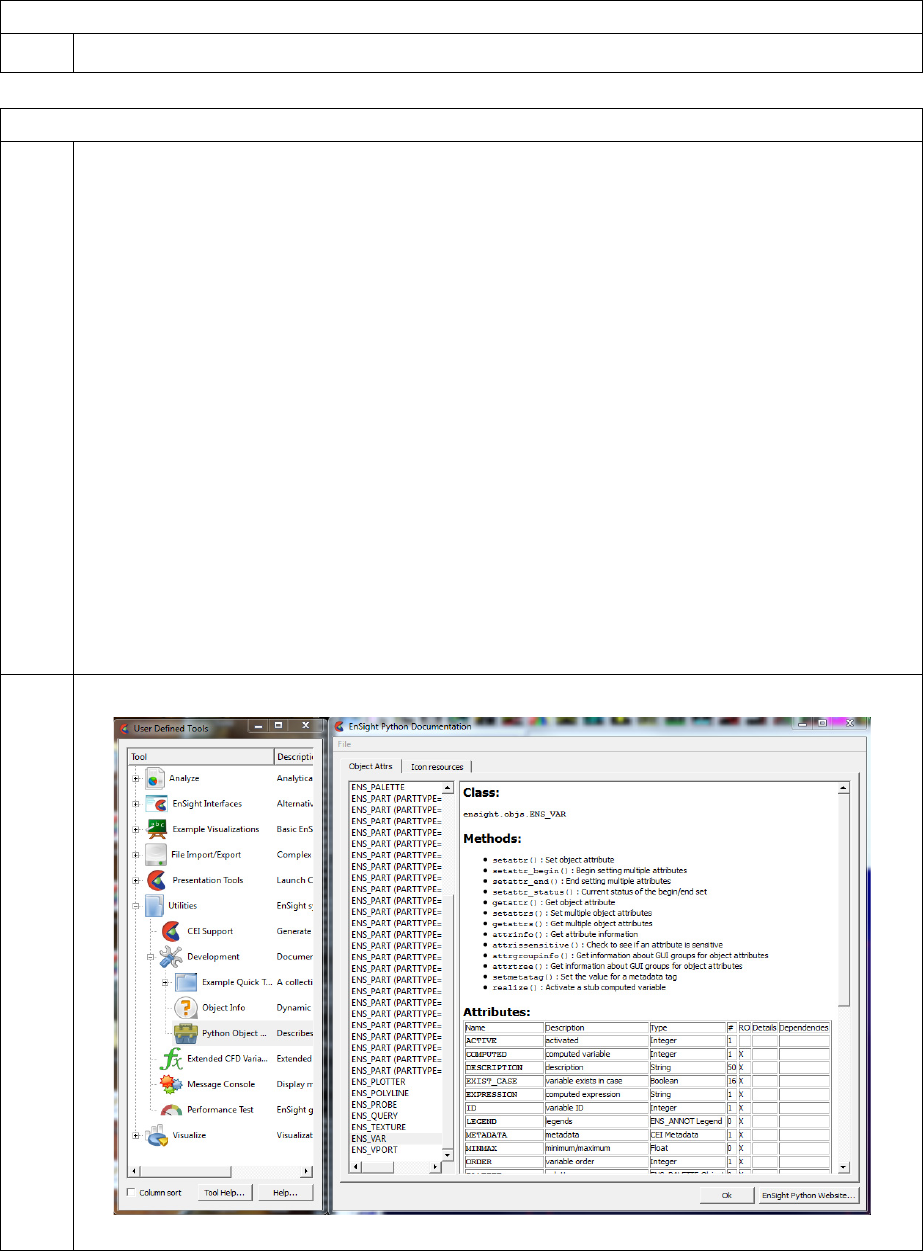Expand the Example Quick Tools node

(x=166, y=982)
